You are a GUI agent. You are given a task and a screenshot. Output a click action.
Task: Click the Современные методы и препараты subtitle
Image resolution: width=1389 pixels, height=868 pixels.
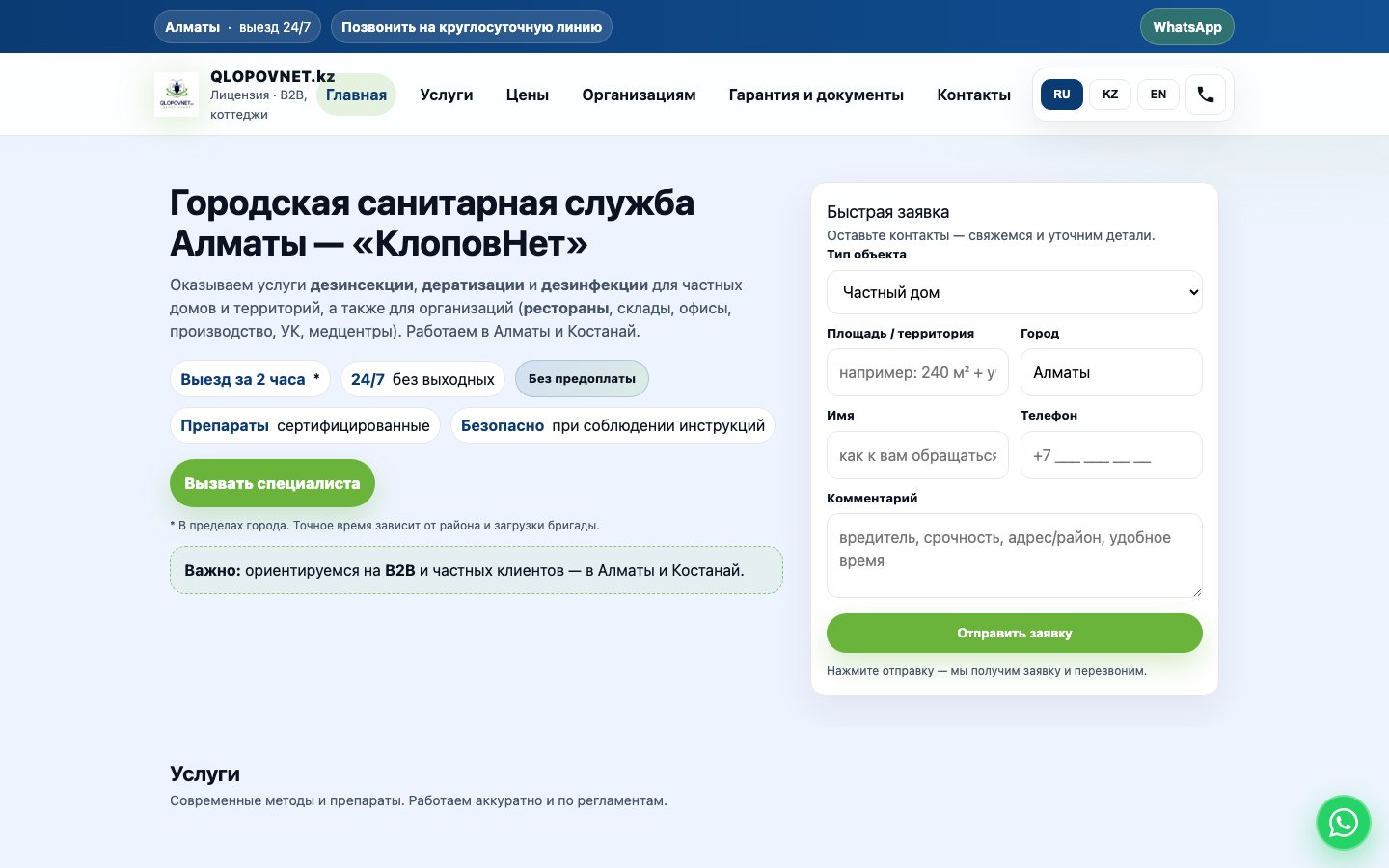pos(419,800)
